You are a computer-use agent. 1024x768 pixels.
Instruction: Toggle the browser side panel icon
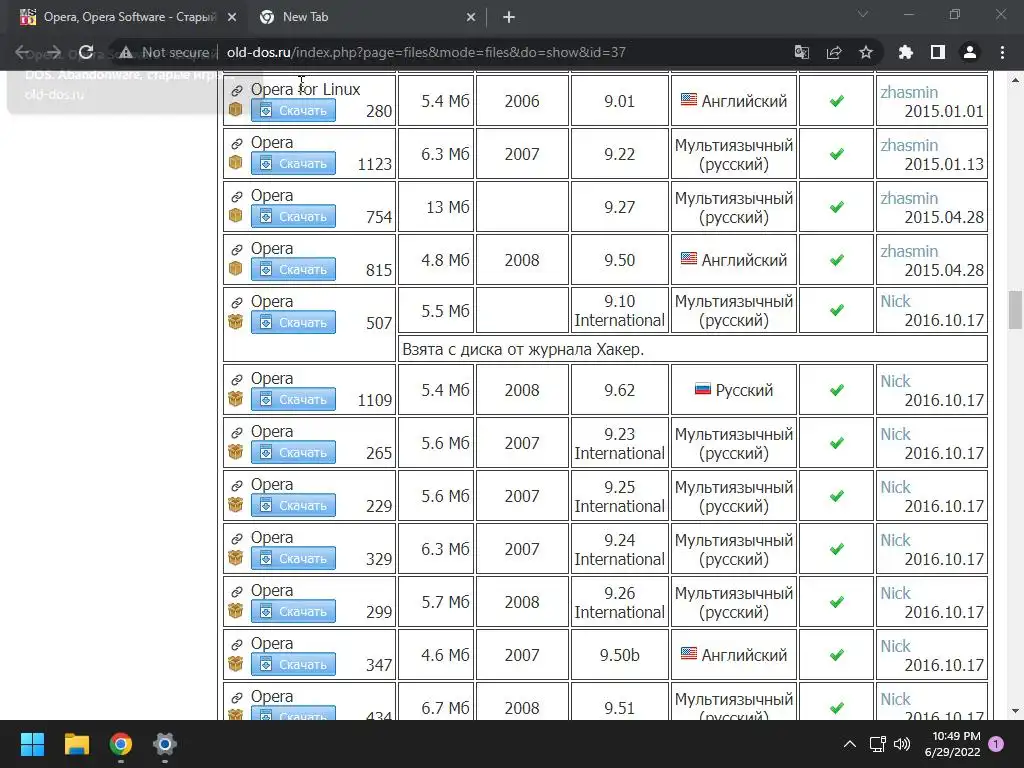[x=938, y=52]
